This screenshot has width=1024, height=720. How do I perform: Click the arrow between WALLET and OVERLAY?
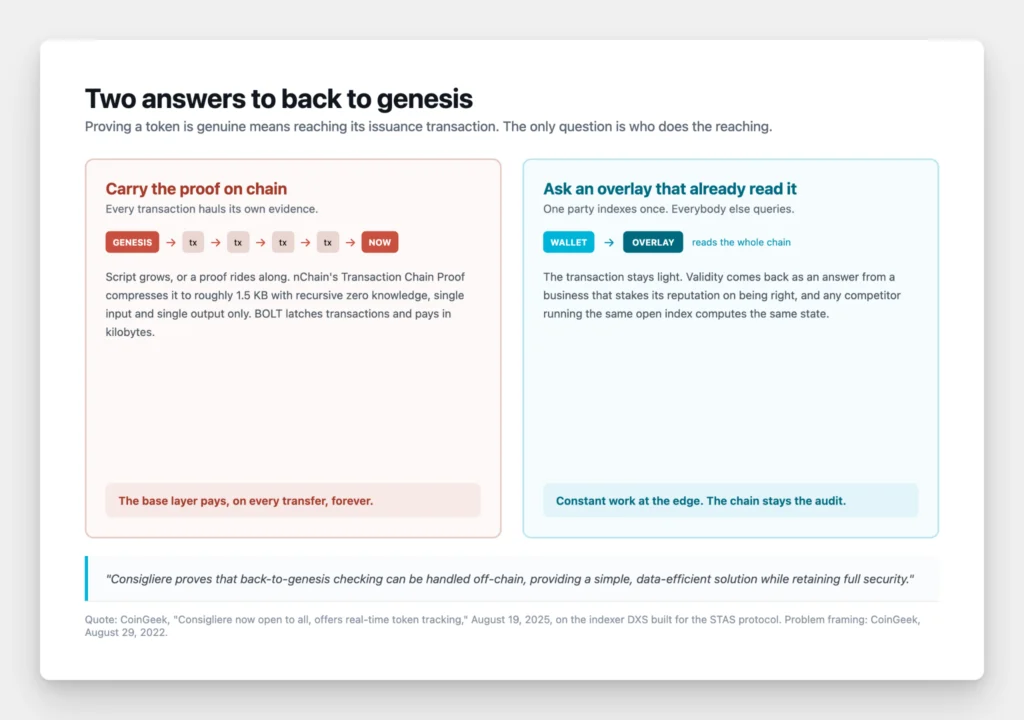tap(609, 242)
